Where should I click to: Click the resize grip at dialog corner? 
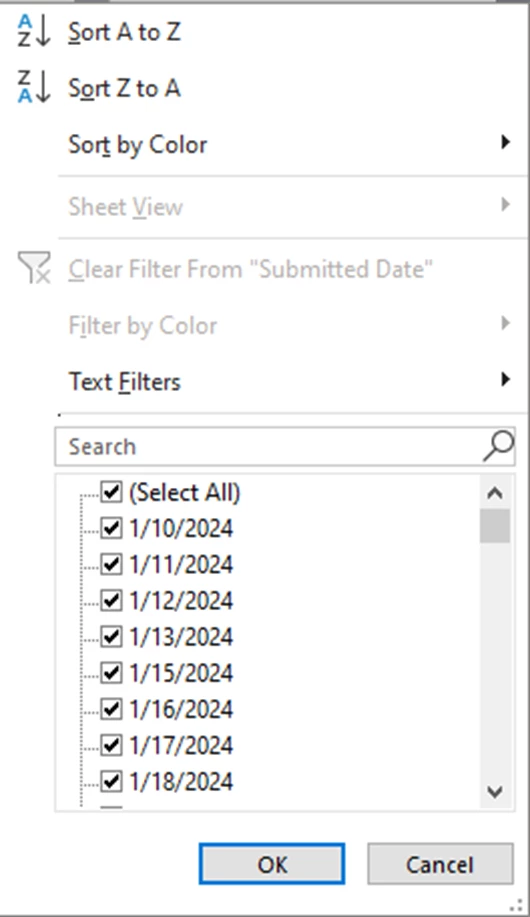(x=519, y=905)
